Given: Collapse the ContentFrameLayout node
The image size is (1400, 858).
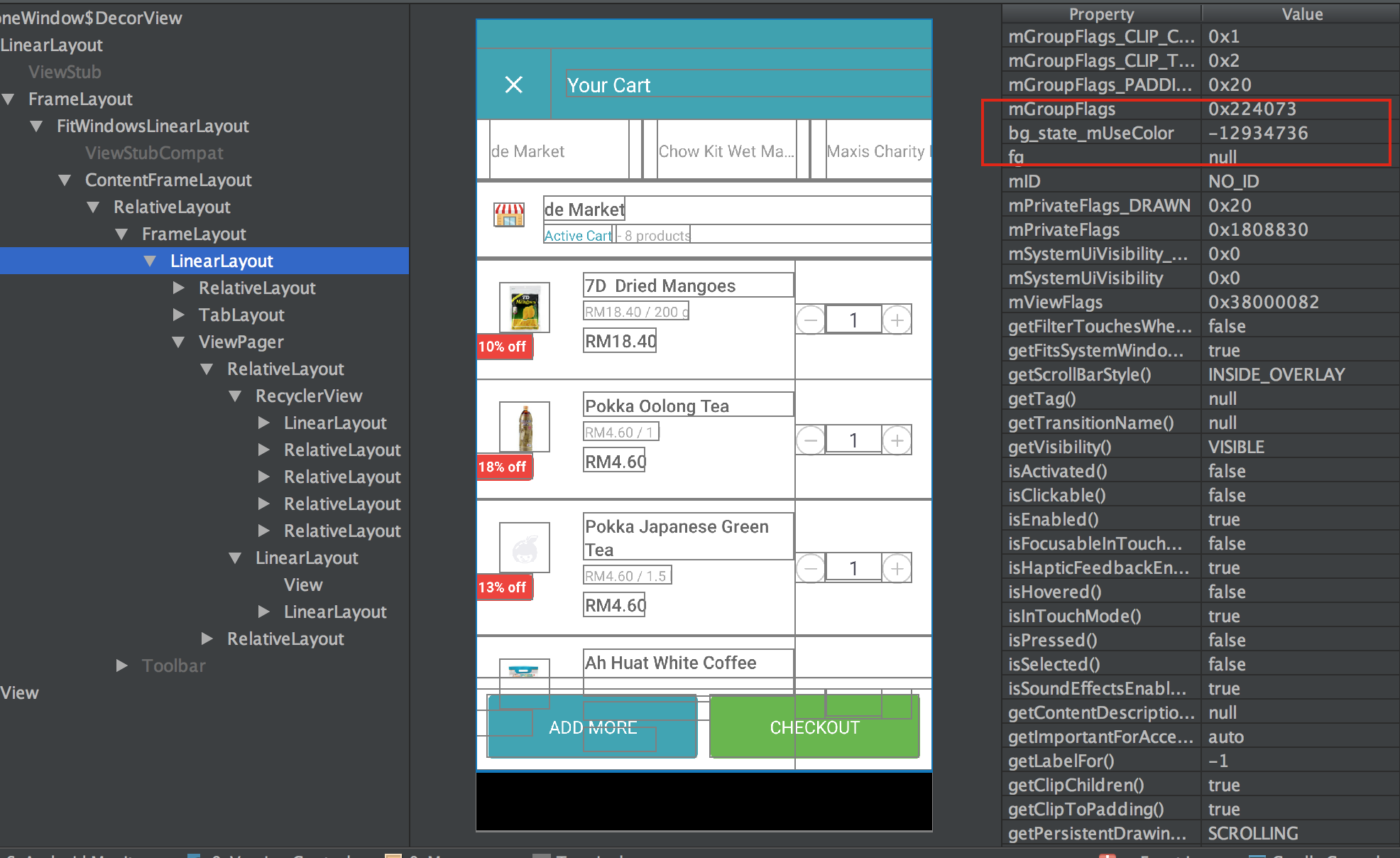Looking at the screenshot, I should pyautogui.click(x=65, y=180).
